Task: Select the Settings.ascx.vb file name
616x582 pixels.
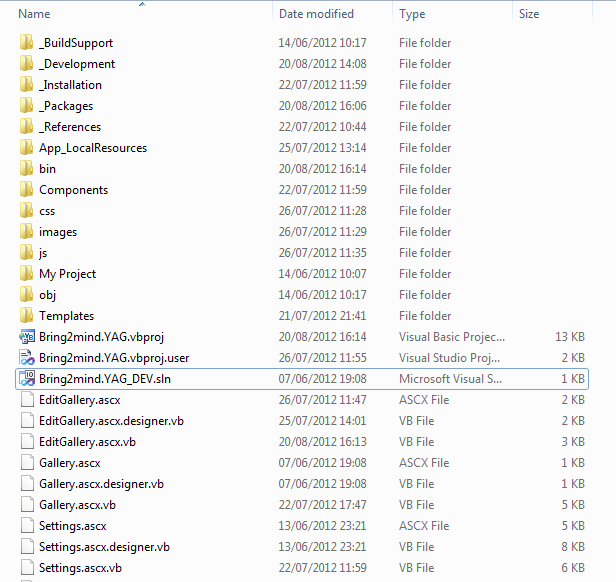Action: pos(81,568)
